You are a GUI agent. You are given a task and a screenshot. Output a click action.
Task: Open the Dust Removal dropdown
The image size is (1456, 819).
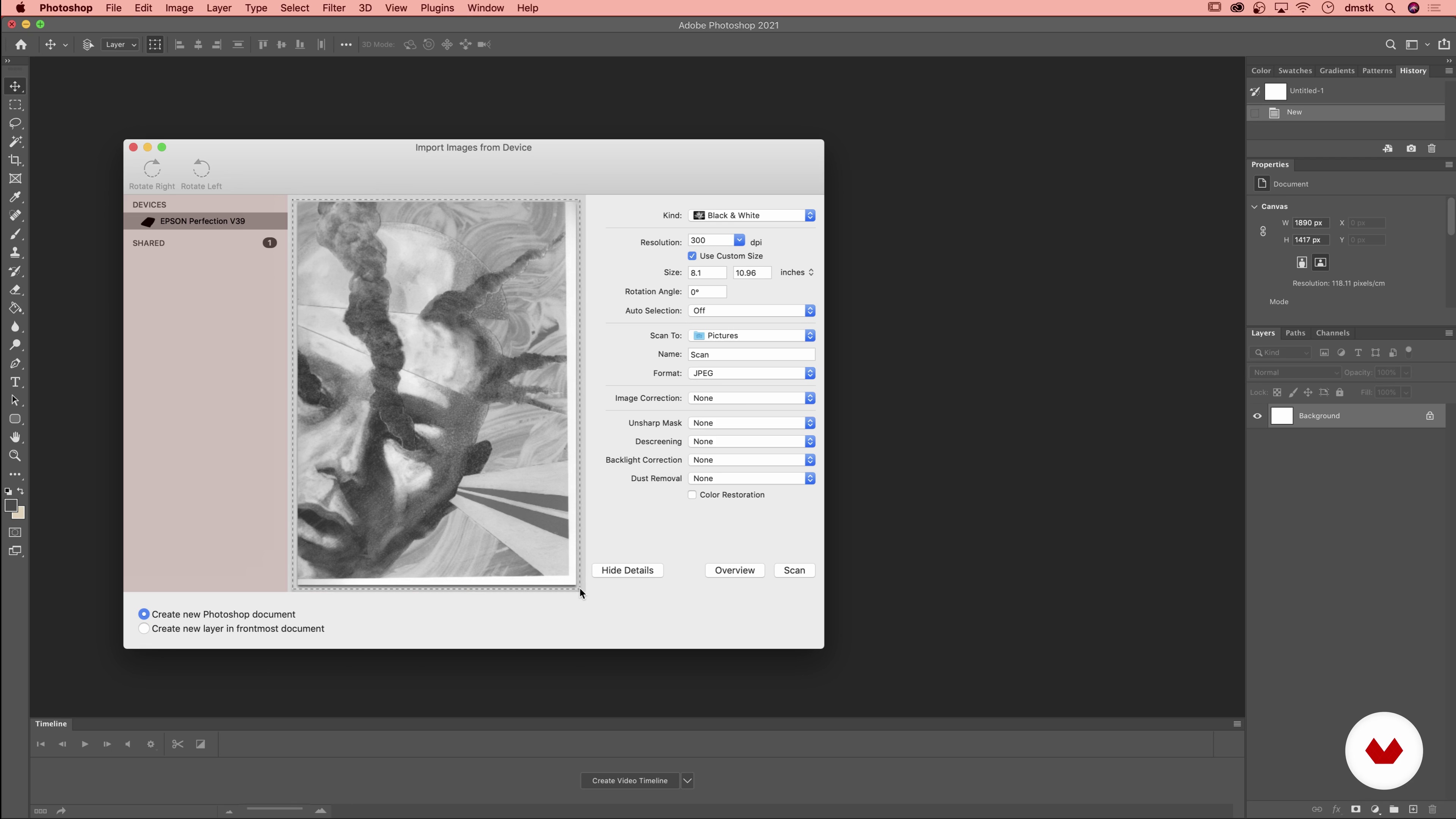pyautogui.click(x=752, y=479)
